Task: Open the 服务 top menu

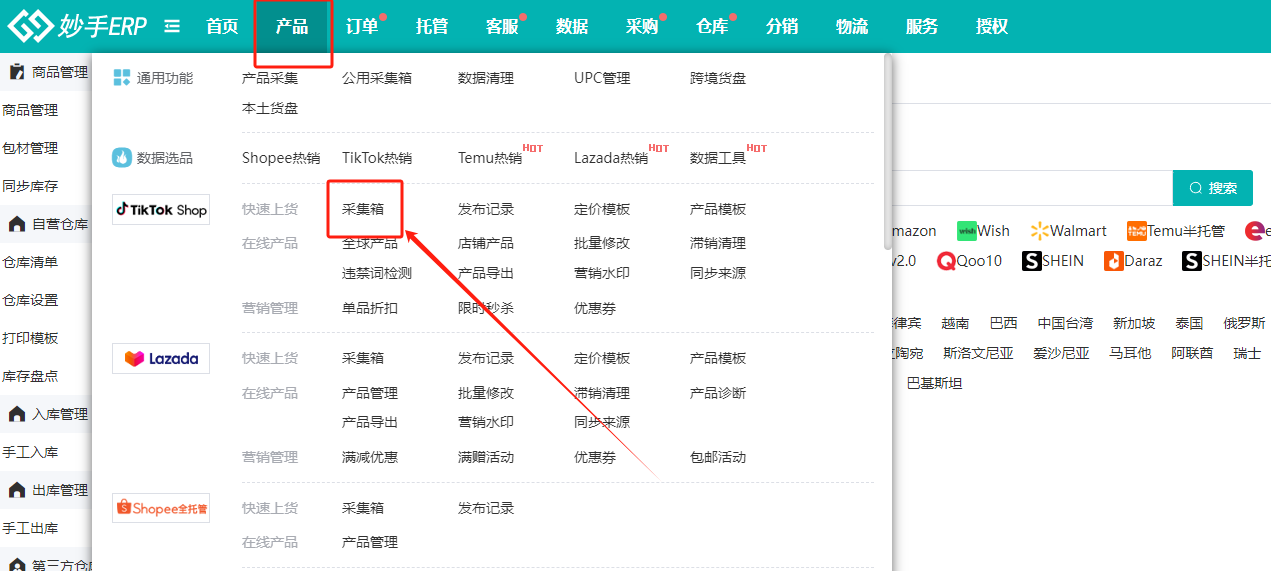Action: click(922, 27)
